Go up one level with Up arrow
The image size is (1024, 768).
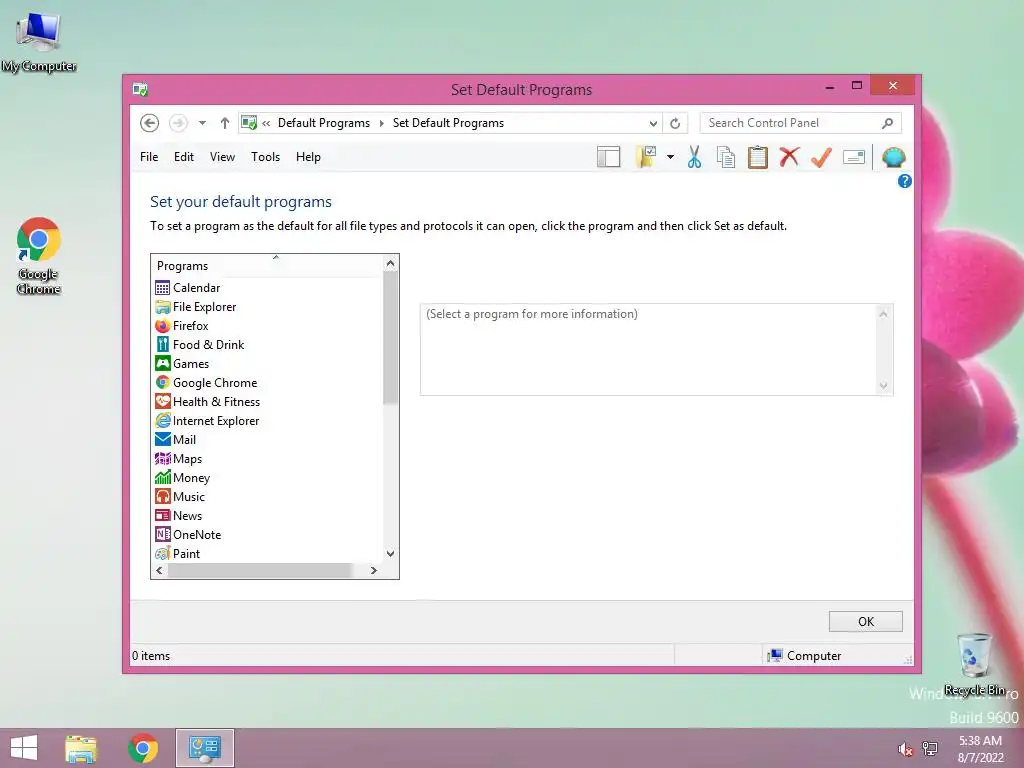click(225, 123)
